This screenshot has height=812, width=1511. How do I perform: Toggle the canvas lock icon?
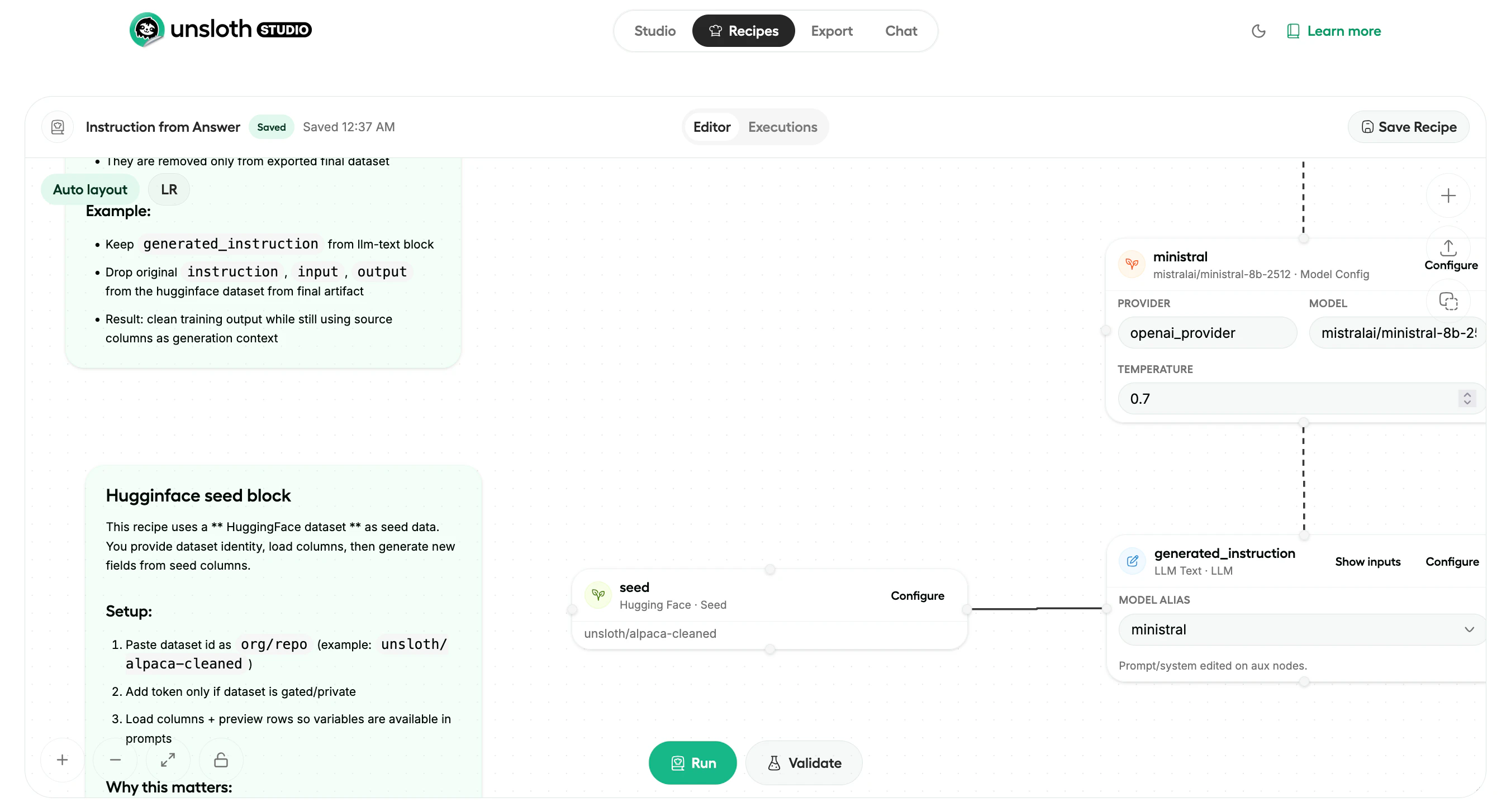coord(221,760)
